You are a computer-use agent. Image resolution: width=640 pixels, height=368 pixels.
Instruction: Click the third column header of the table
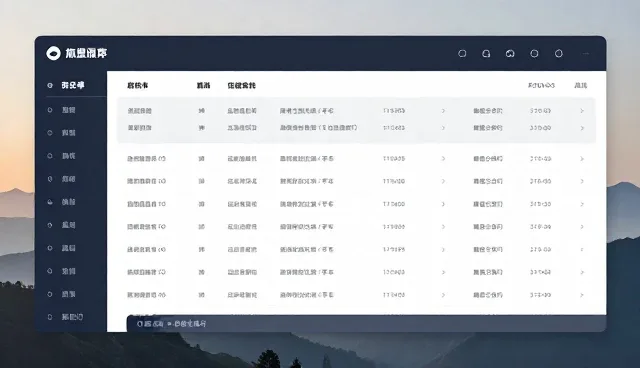[241, 86]
